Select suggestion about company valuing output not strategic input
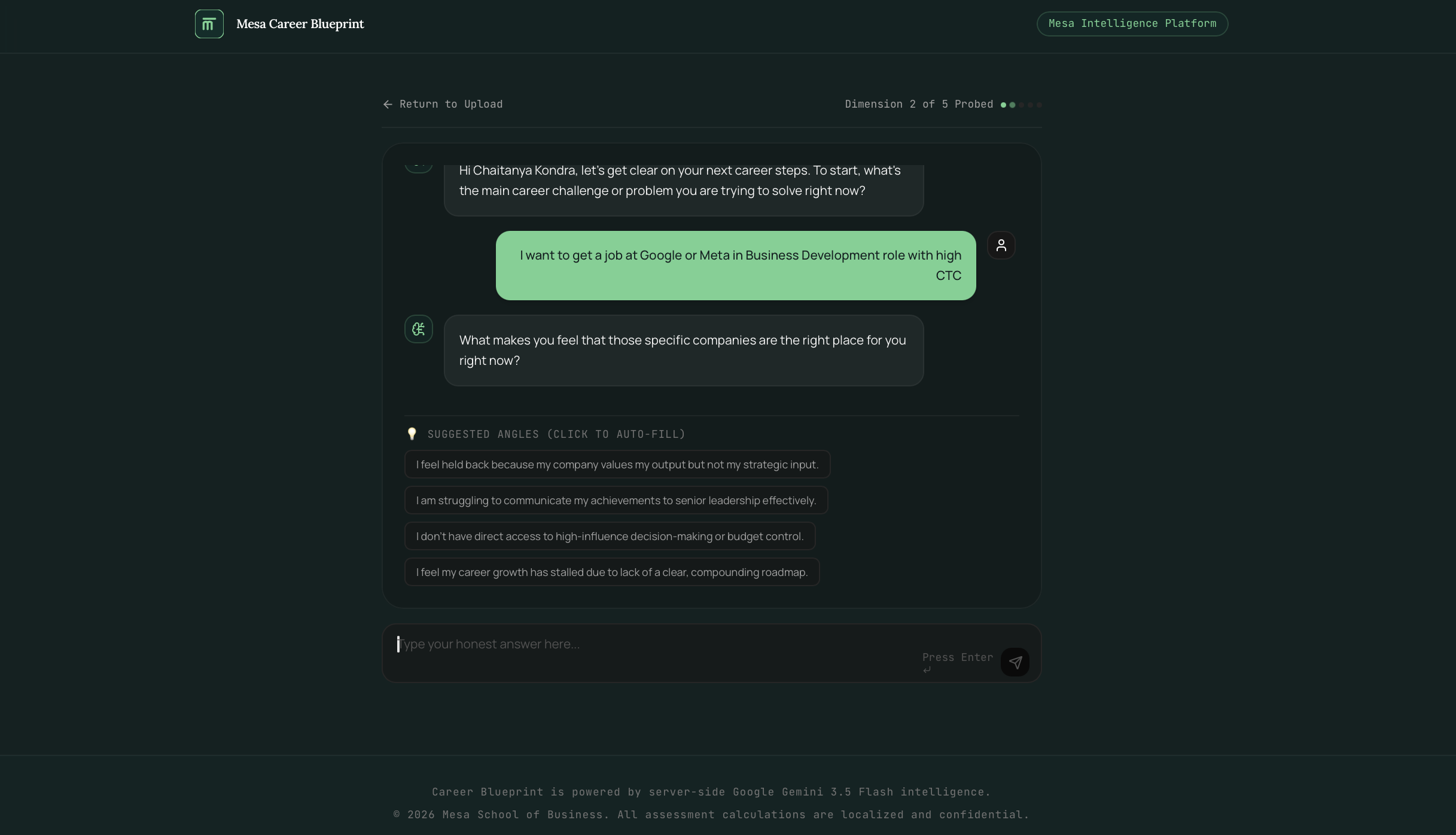This screenshot has width=1456, height=835. coord(617,464)
